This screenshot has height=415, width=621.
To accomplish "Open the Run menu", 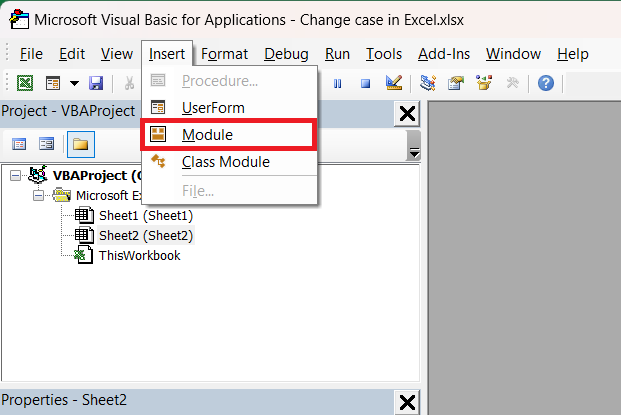I will [x=337, y=54].
